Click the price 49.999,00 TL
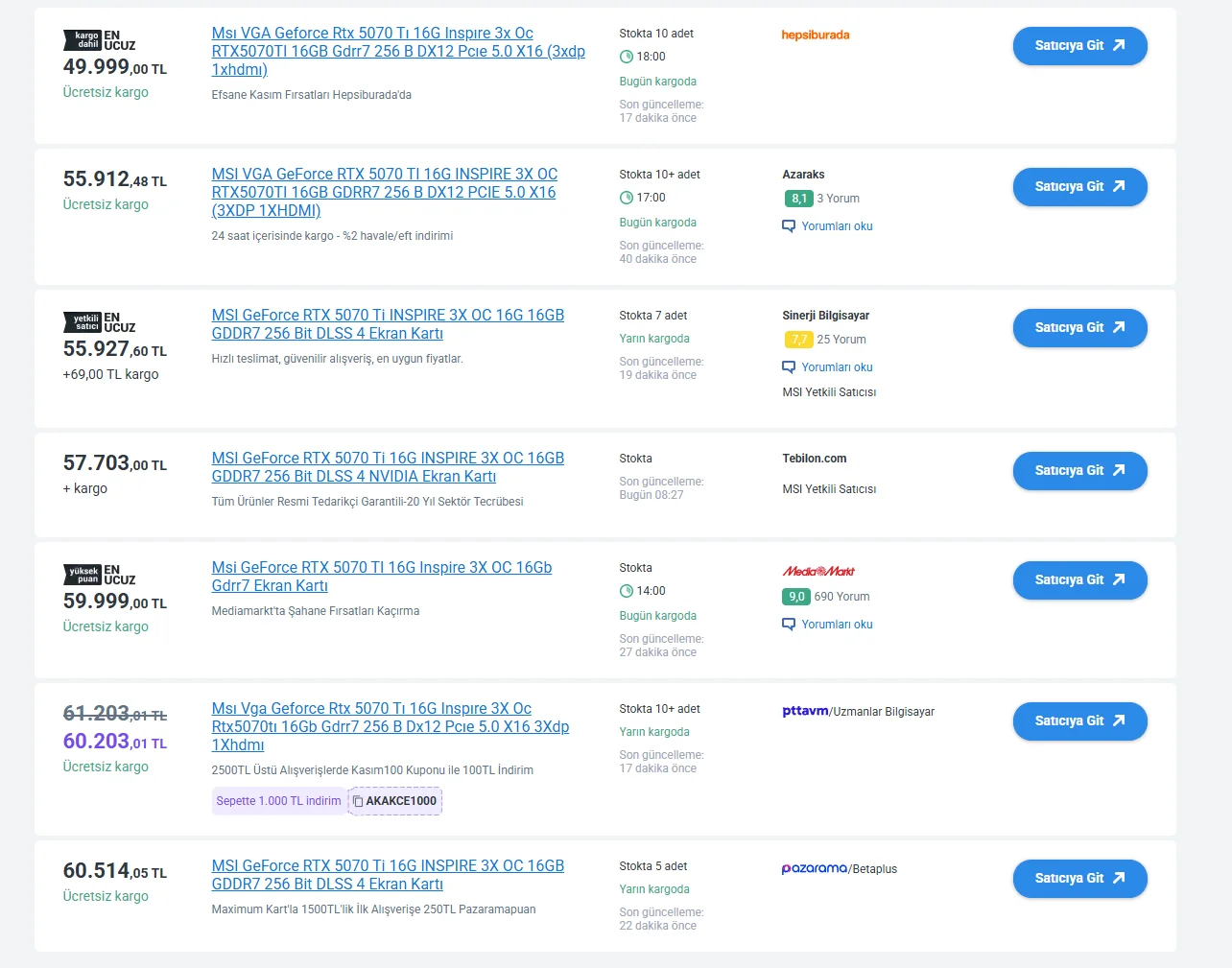Screen dimensions: 1232x968 coord(115,67)
